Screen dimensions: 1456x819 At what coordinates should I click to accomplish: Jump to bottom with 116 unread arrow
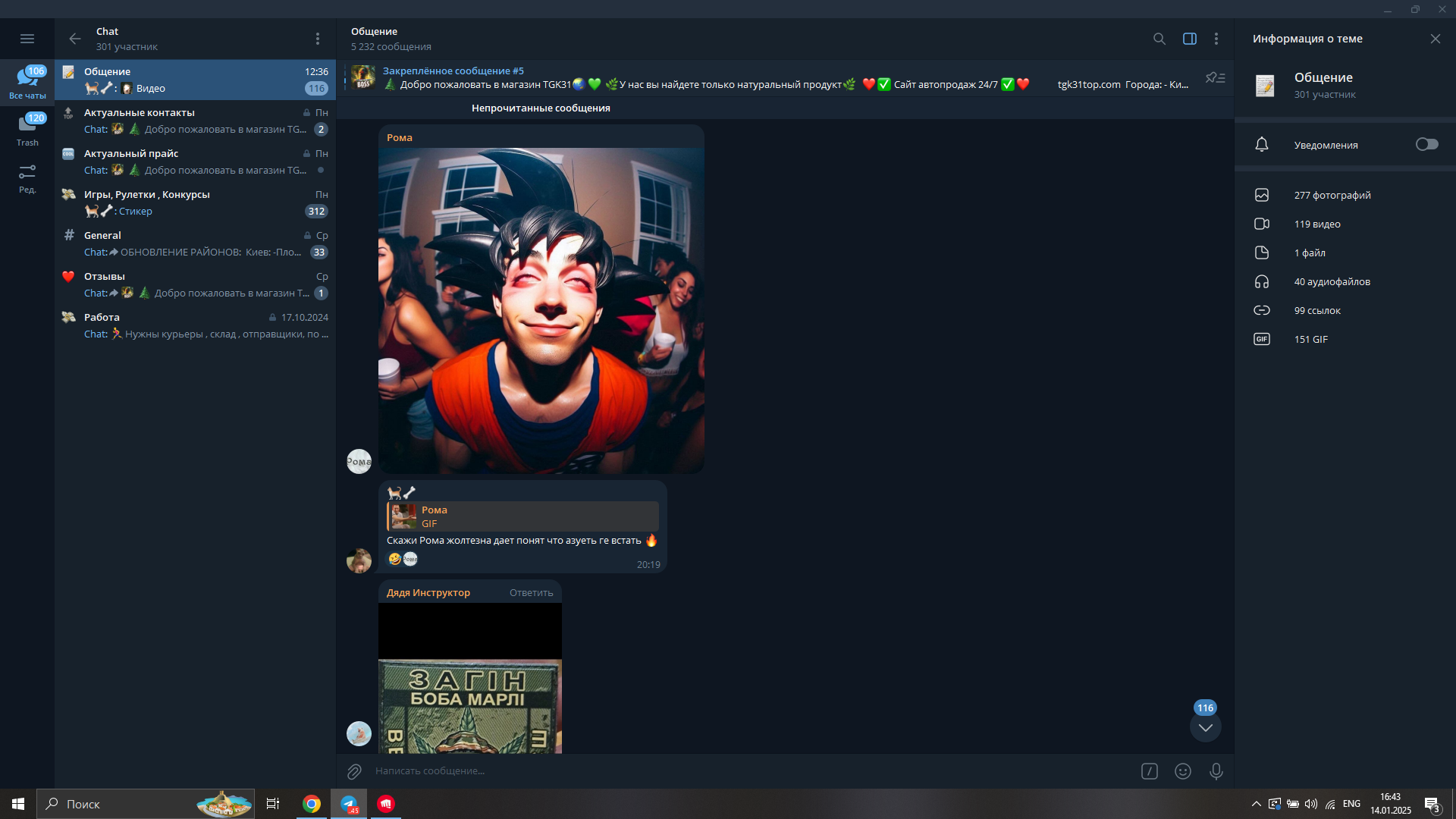point(1206,727)
